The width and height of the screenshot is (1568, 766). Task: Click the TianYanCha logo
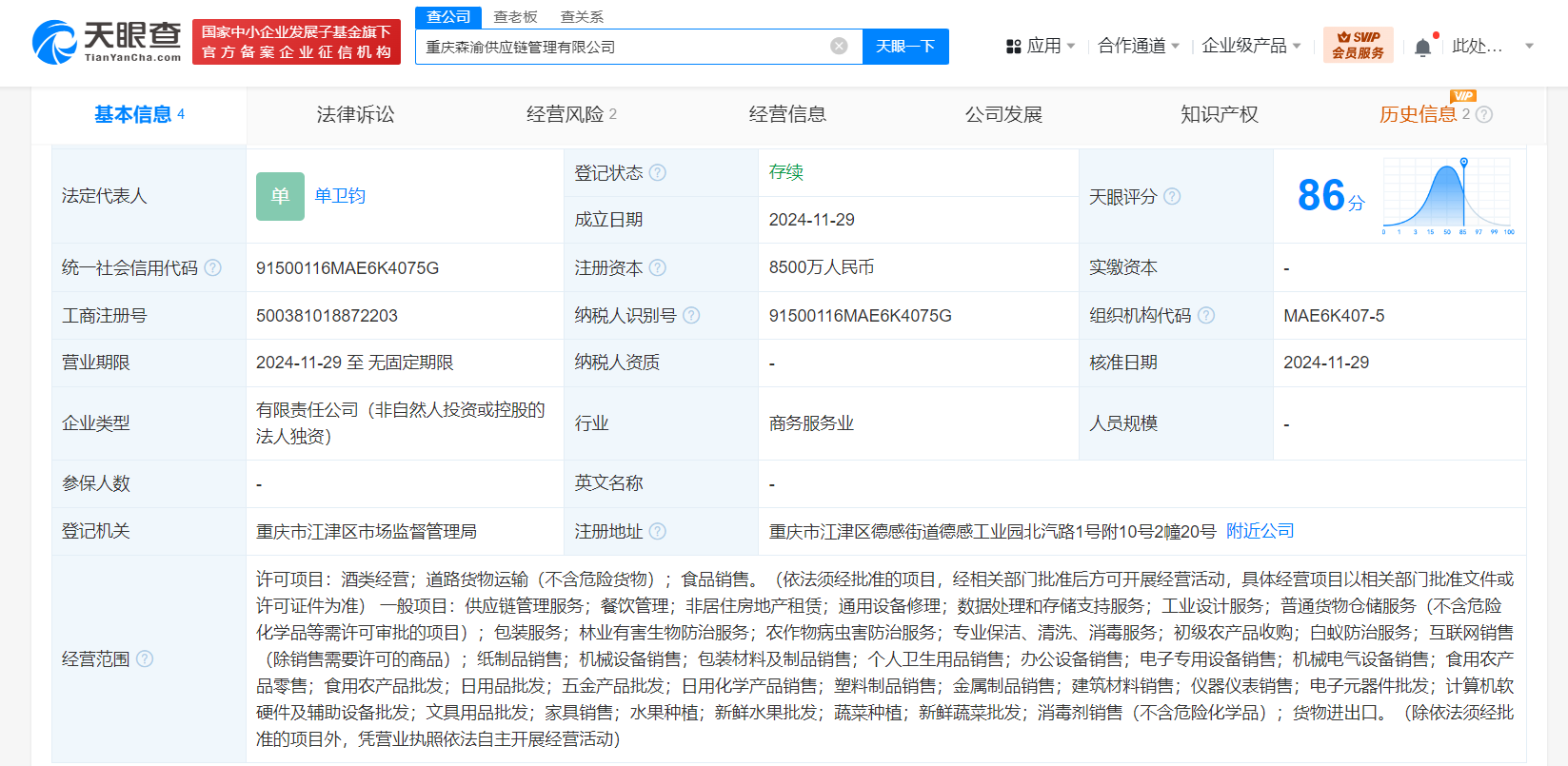click(107, 42)
